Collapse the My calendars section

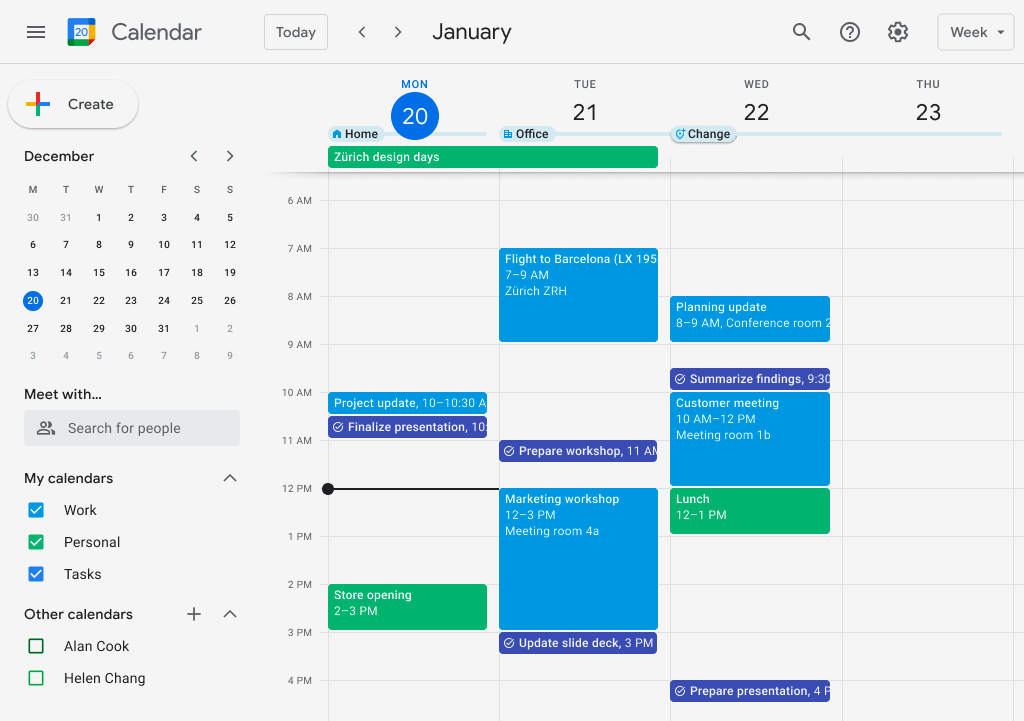coord(230,478)
